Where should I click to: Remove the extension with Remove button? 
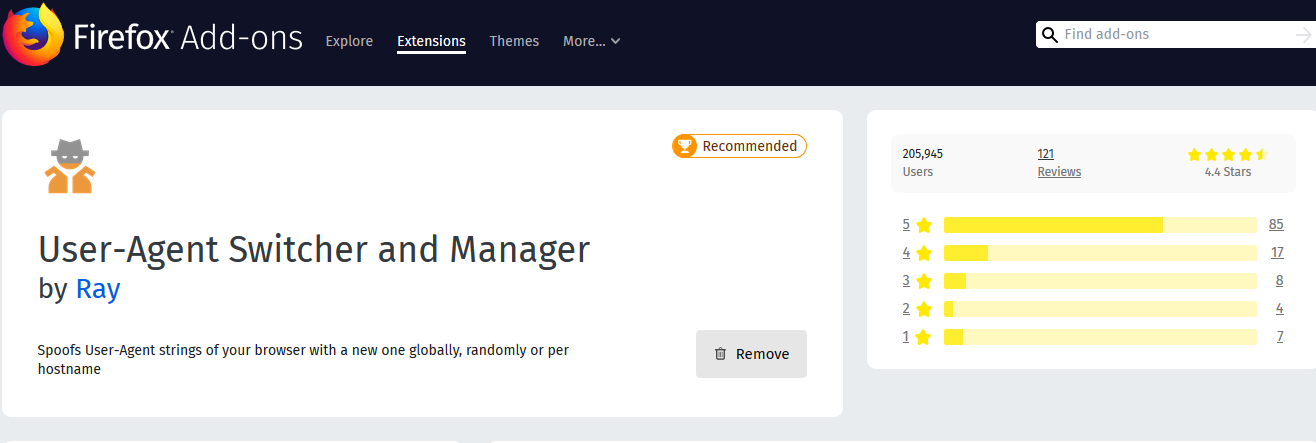pyautogui.click(x=751, y=354)
